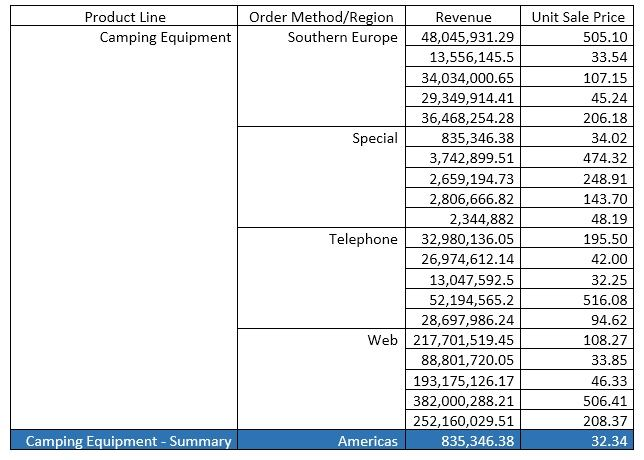The width and height of the screenshot is (644, 460).
Task: Select the Order Method/Region column header
Action: click(321, 17)
